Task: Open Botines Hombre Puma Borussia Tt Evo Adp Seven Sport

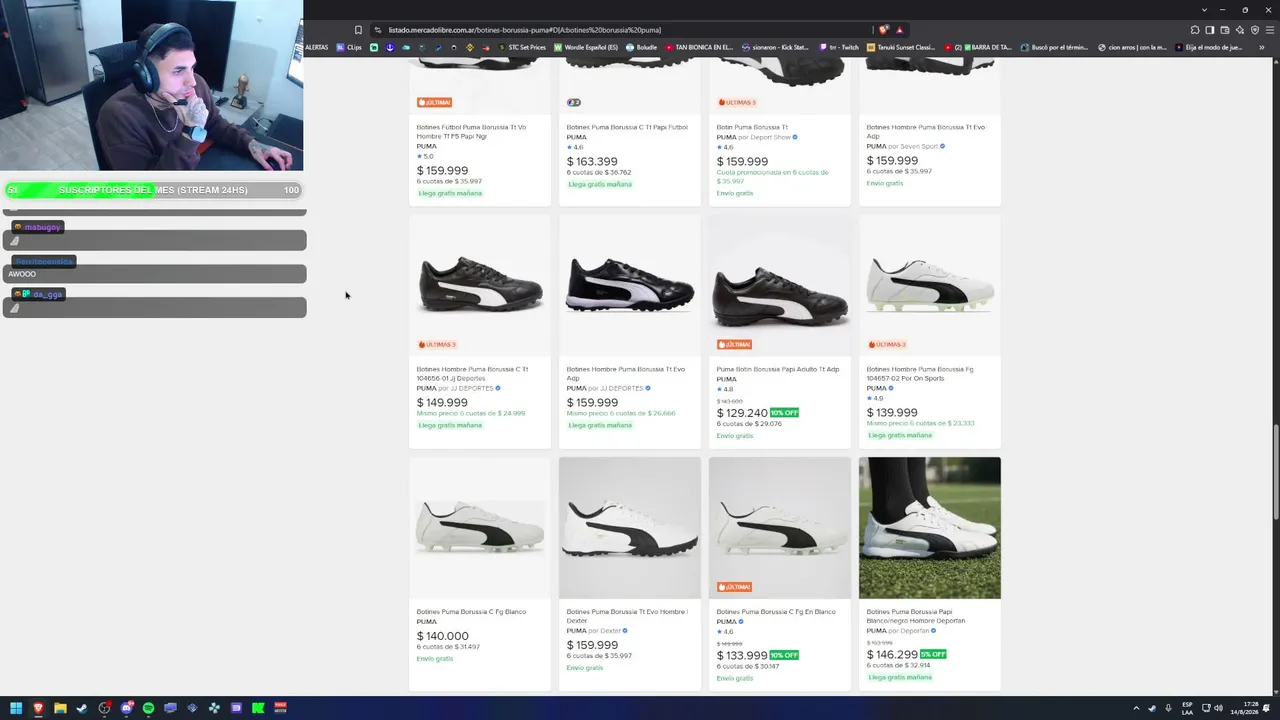Action: (x=926, y=131)
